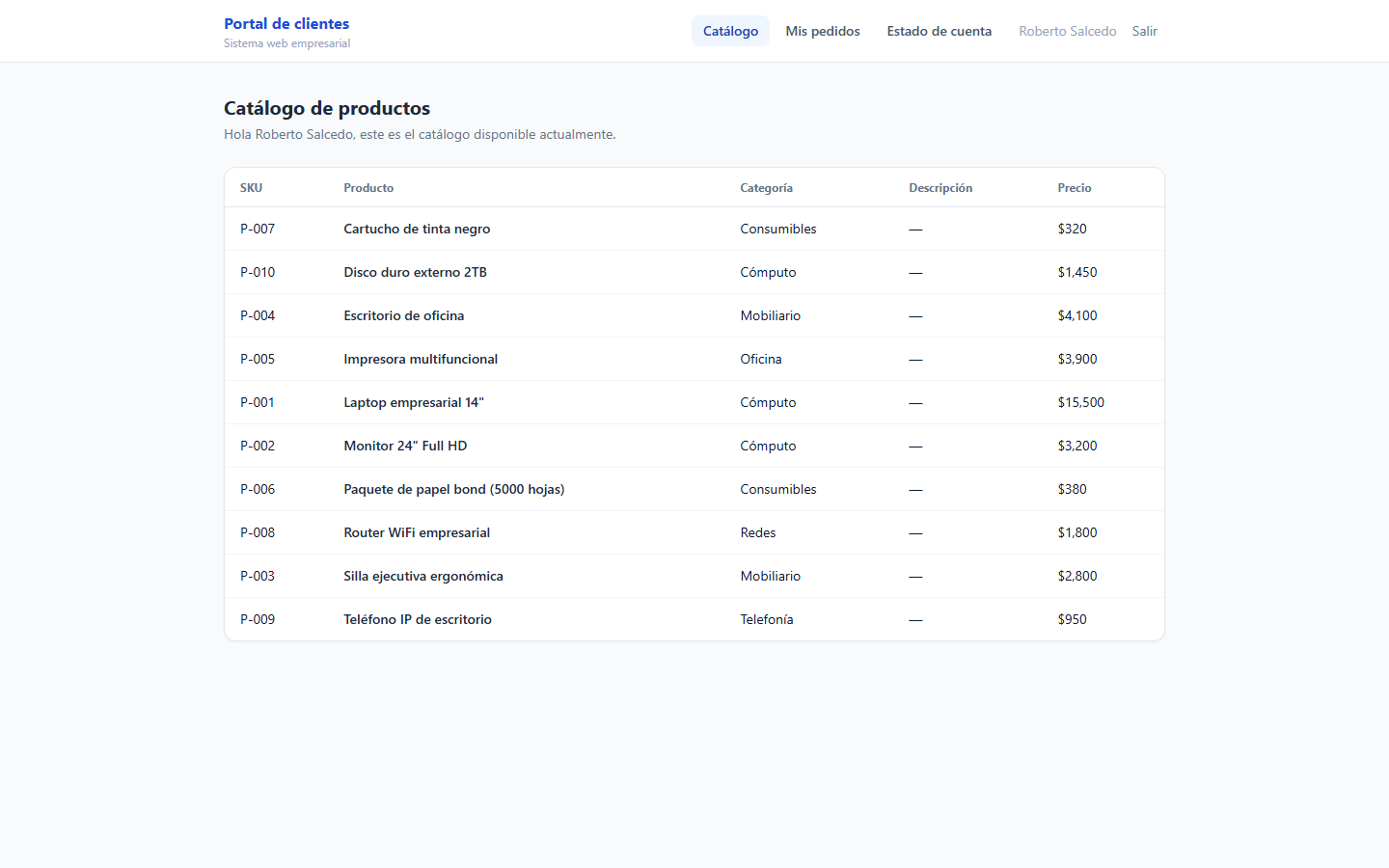Click the $320 price cell
Screen dimensions: 1389x868
pyautogui.click(x=1073, y=229)
